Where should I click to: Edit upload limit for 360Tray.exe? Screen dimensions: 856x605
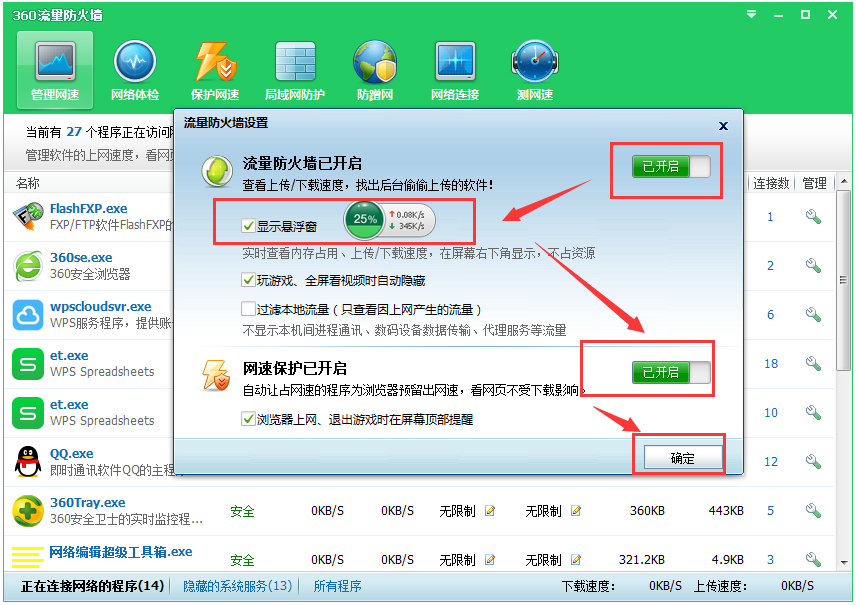click(576, 511)
